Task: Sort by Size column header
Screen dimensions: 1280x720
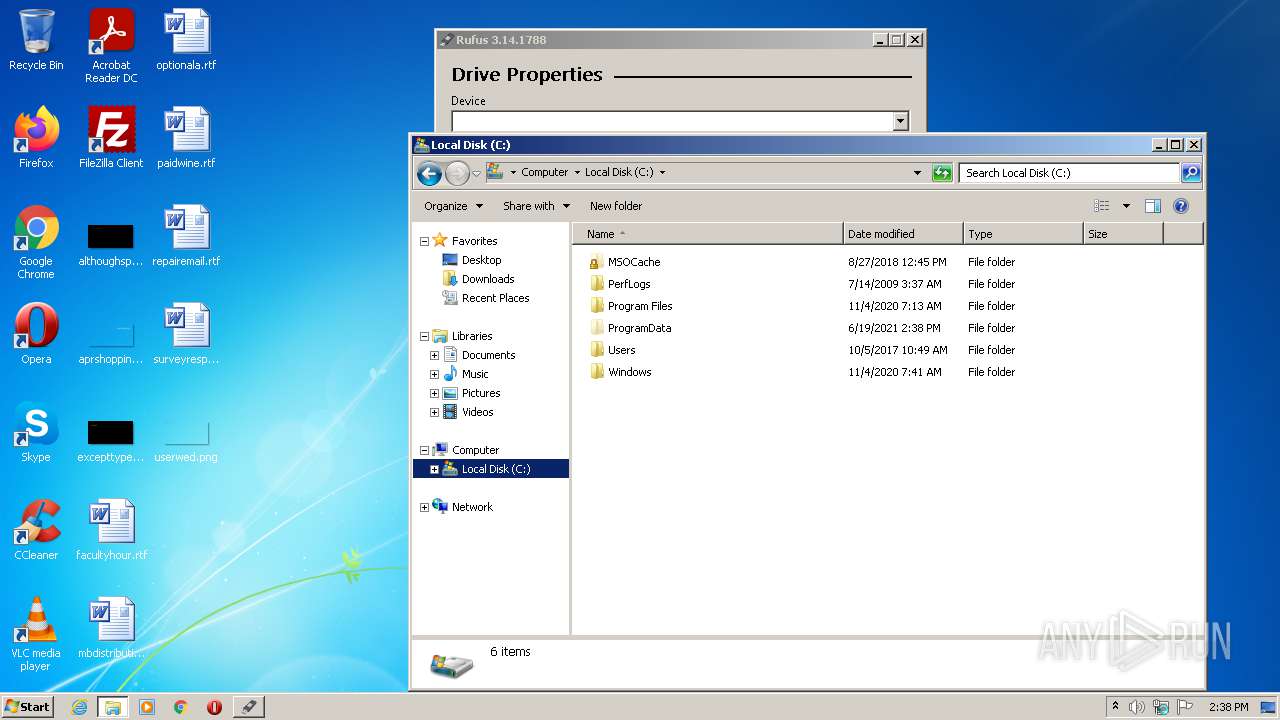Action: point(1123,234)
